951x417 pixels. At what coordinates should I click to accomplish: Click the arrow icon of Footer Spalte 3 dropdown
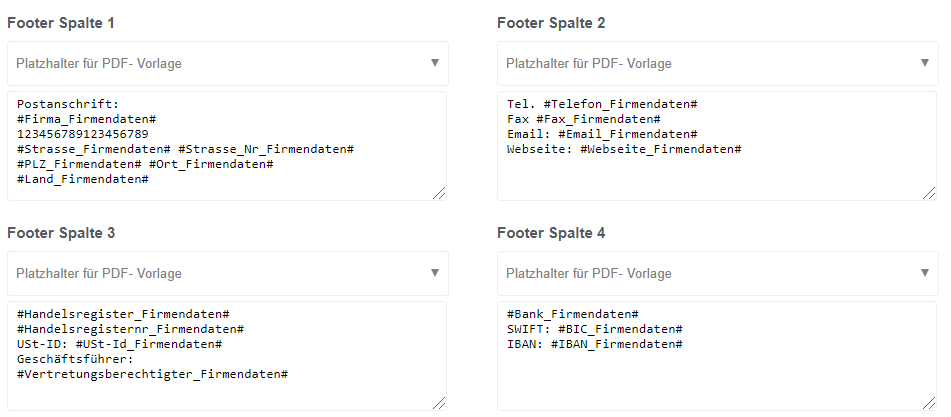click(434, 273)
